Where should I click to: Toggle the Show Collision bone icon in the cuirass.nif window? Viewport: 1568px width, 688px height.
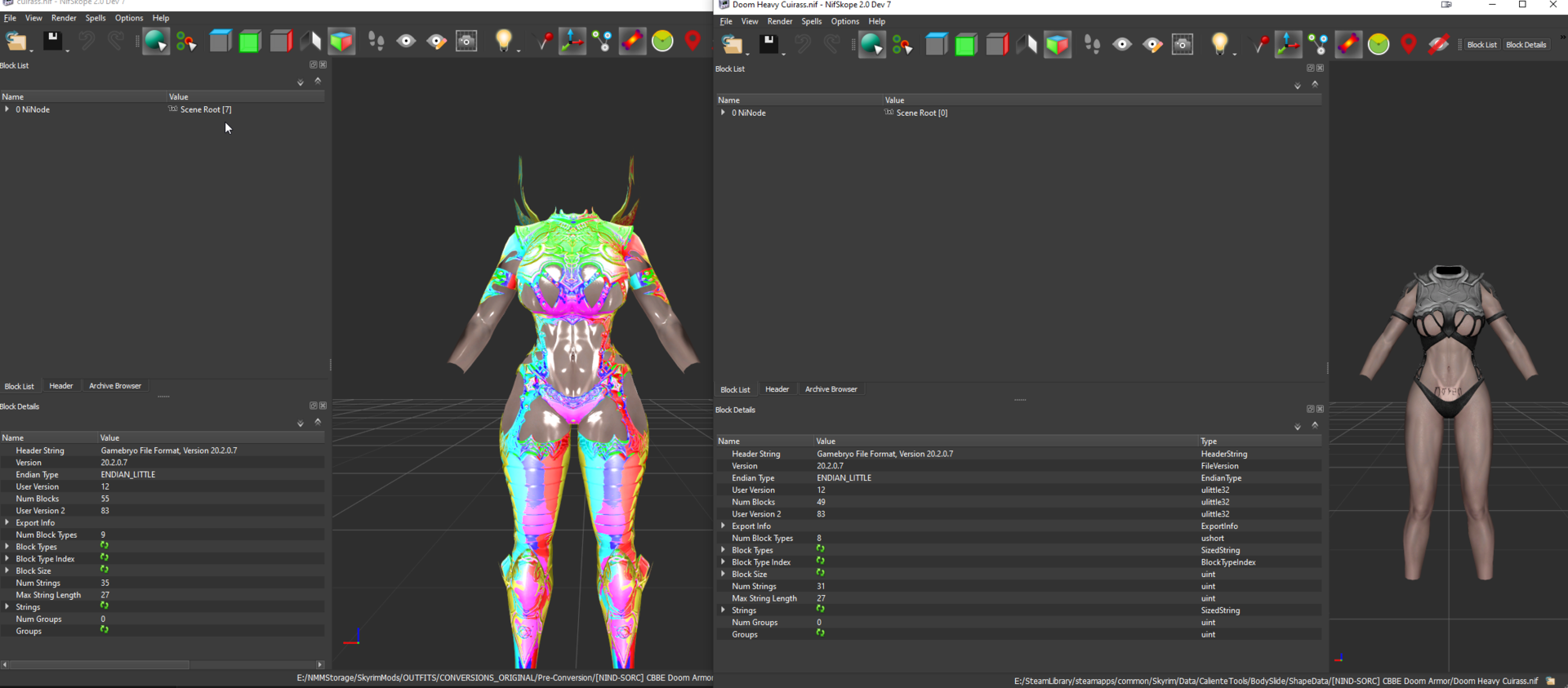[x=632, y=41]
